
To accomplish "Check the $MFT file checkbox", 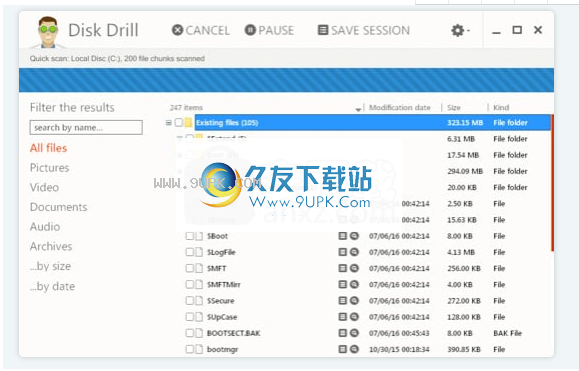I will click(x=189, y=268).
